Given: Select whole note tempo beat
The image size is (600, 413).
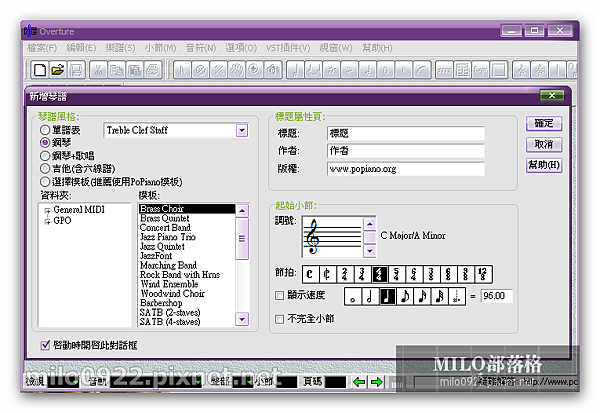Looking at the screenshot, I should [353, 296].
